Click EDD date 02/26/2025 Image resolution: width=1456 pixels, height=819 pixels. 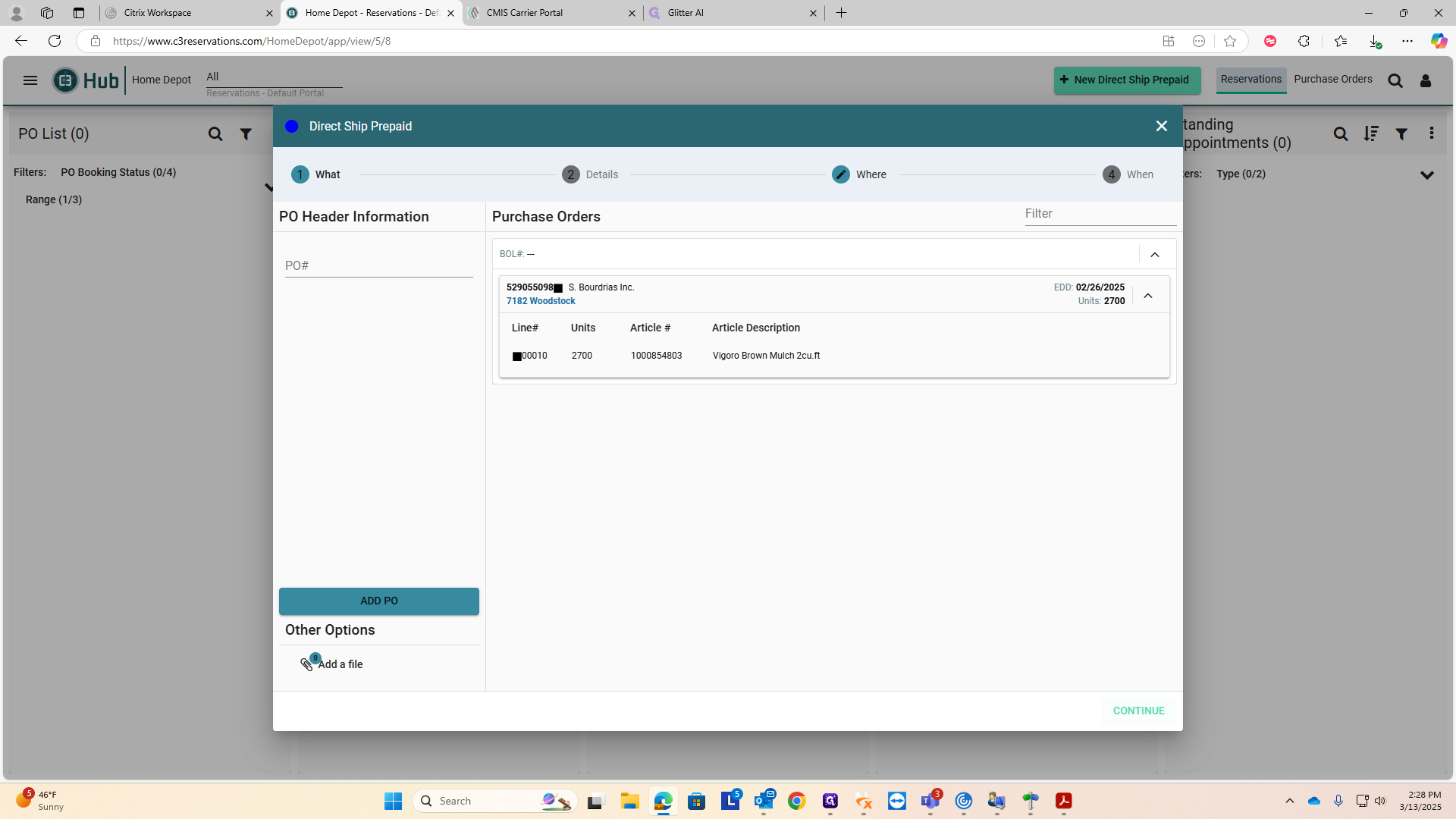(x=1100, y=287)
